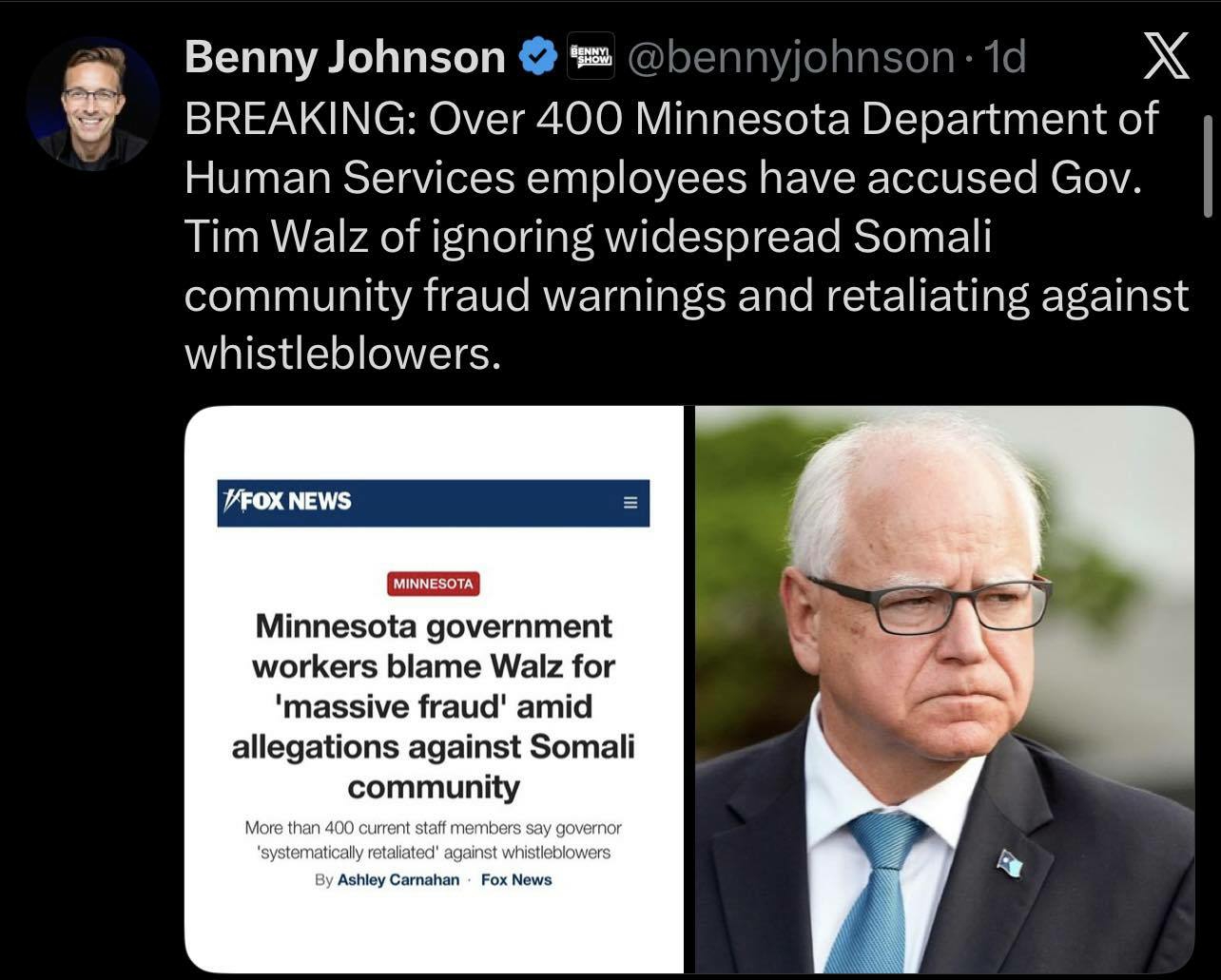1221x980 pixels.
Task: Click the Fox News logo
Action: 286,501
